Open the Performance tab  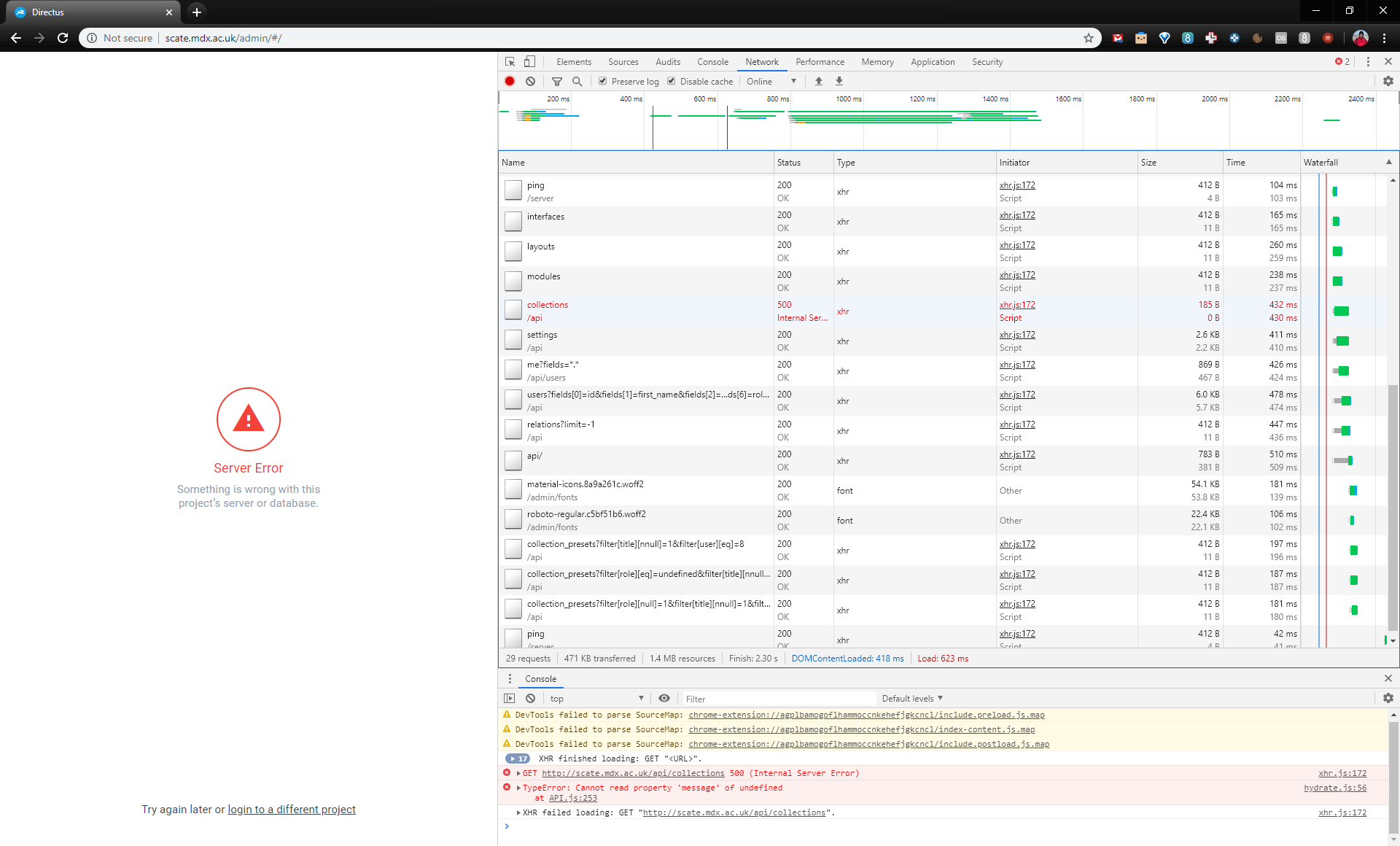click(x=820, y=62)
